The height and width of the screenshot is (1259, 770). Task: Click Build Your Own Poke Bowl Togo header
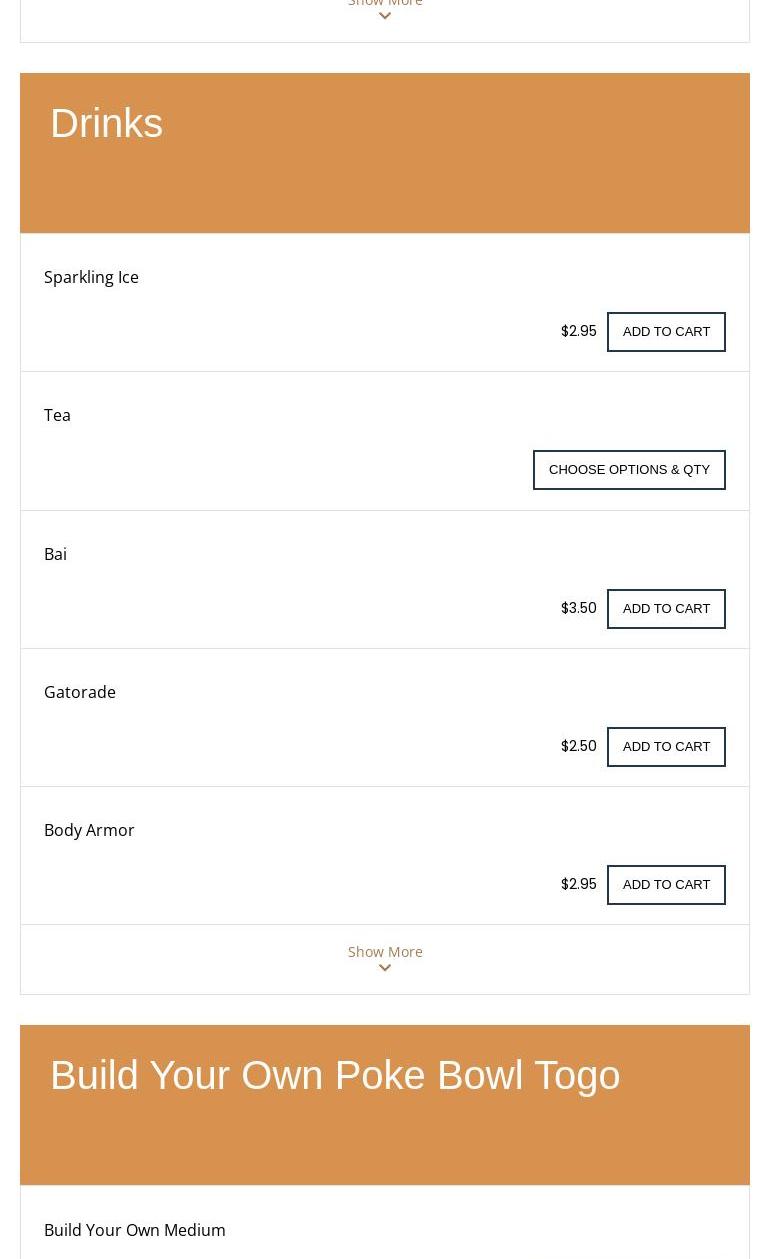(335, 1076)
